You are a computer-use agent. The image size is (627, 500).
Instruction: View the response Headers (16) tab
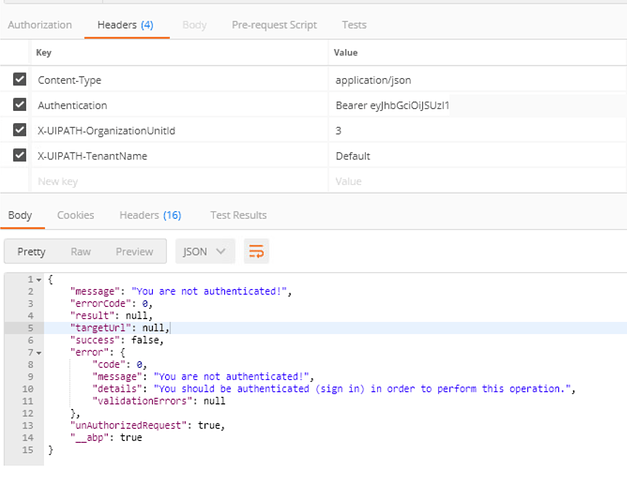pyautogui.click(x=150, y=215)
